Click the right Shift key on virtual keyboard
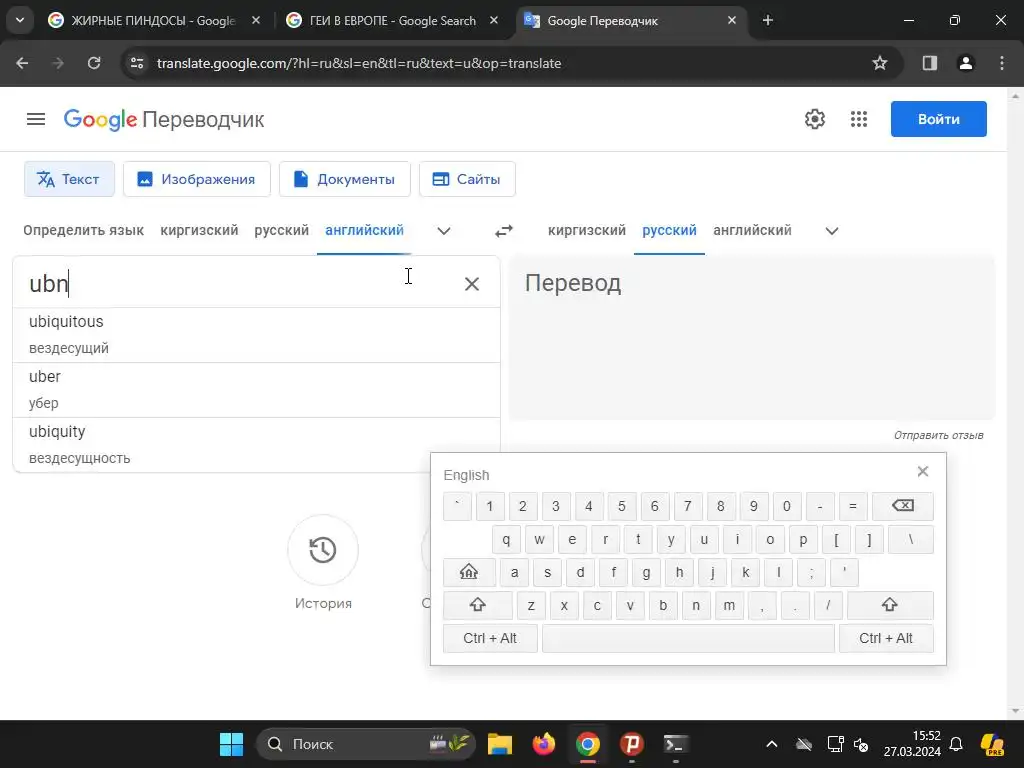The image size is (1024, 768). tap(889, 605)
